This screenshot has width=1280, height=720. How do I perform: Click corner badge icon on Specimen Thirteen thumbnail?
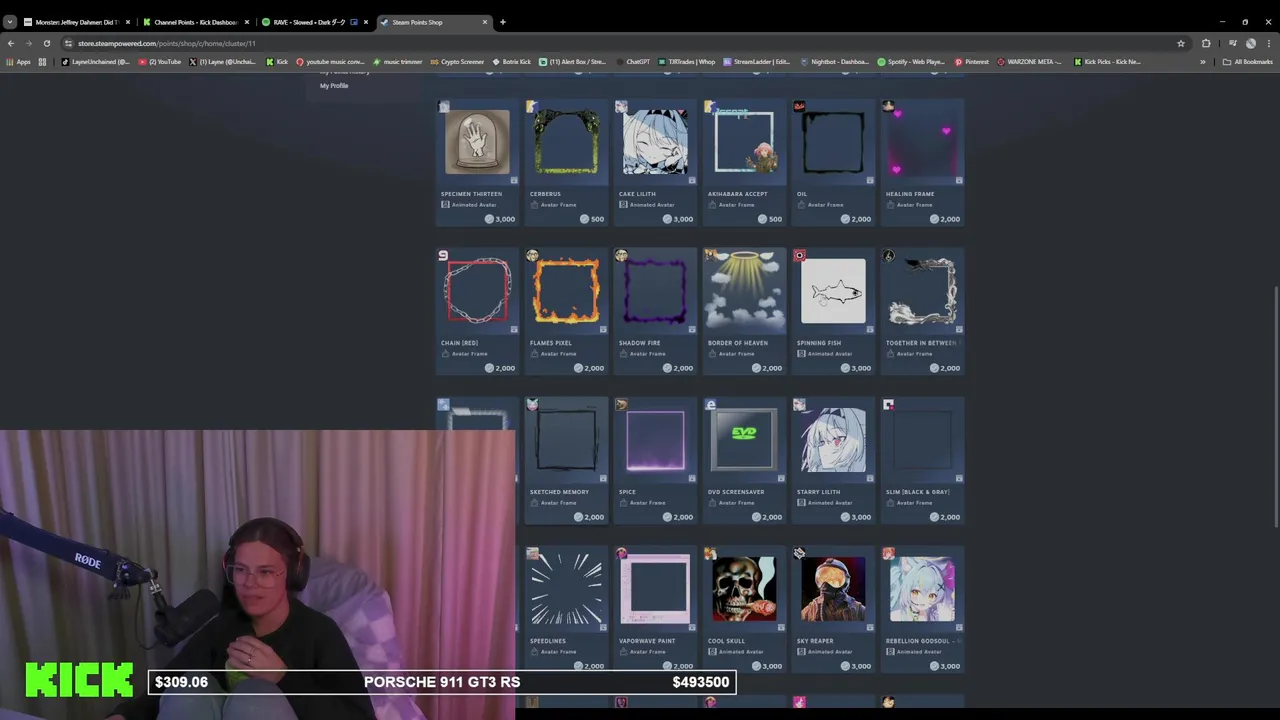coord(514,180)
